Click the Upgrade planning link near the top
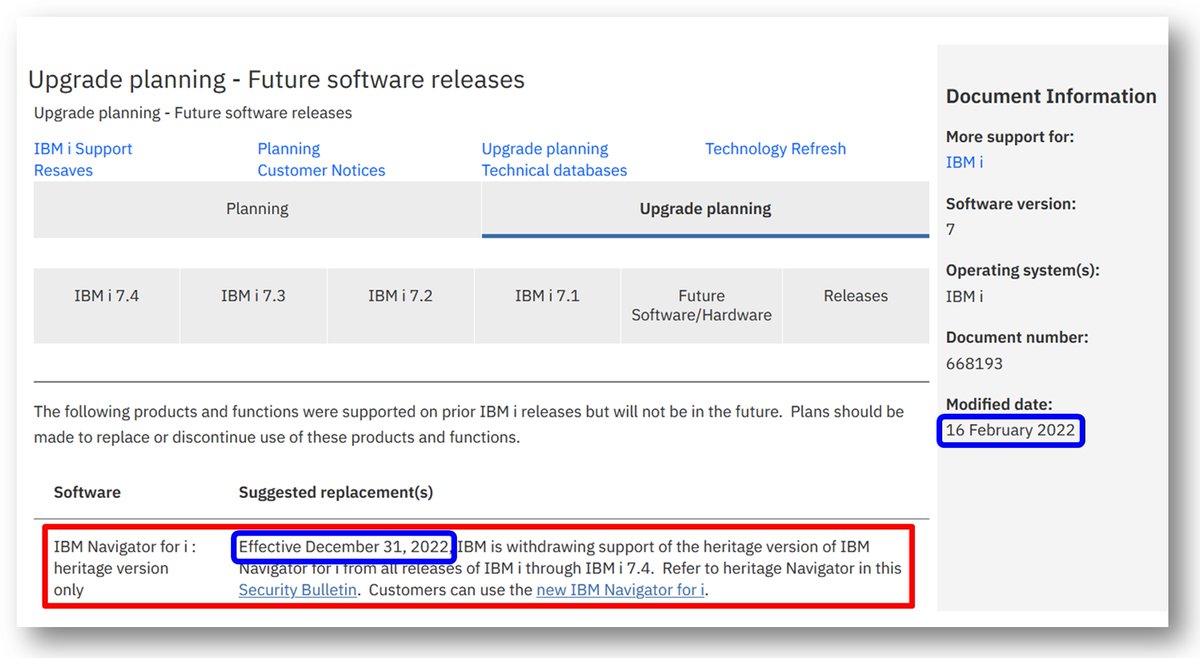The height and width of the screenshot is (658, 1200). (x=545, y=148)
